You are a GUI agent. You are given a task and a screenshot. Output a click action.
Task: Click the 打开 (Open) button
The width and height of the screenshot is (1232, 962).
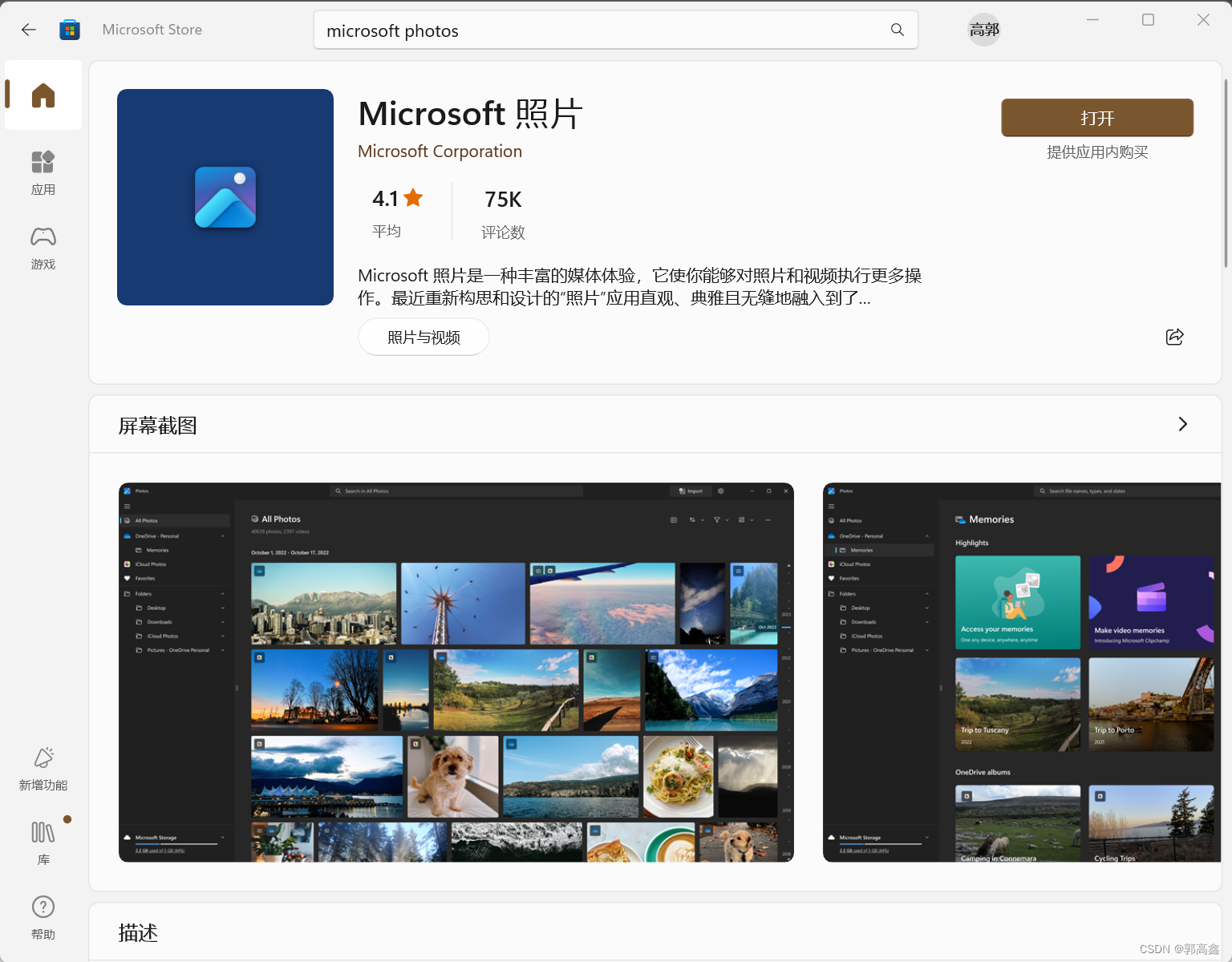pos(1097,118)
